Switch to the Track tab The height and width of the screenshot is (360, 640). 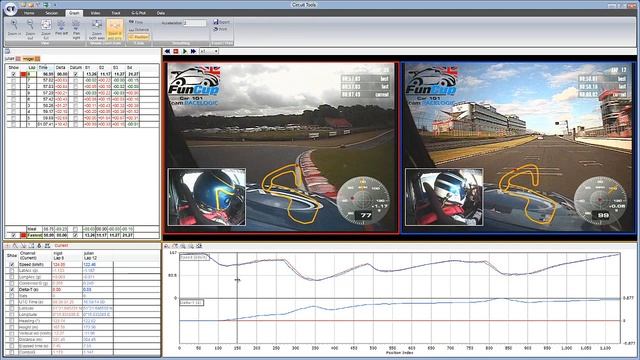(116, 13)
